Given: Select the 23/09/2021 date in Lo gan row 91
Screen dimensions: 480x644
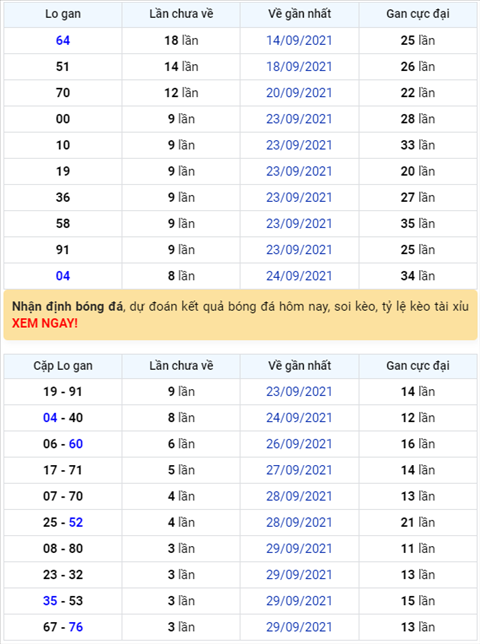Looking at the screenshot, I should (x=299, y=250).
